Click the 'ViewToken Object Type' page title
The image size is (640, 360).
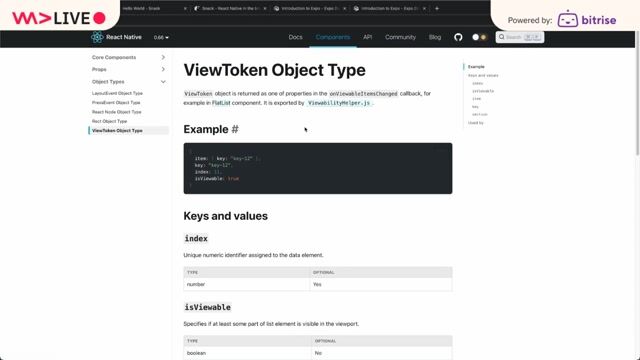tap(274, 70)
